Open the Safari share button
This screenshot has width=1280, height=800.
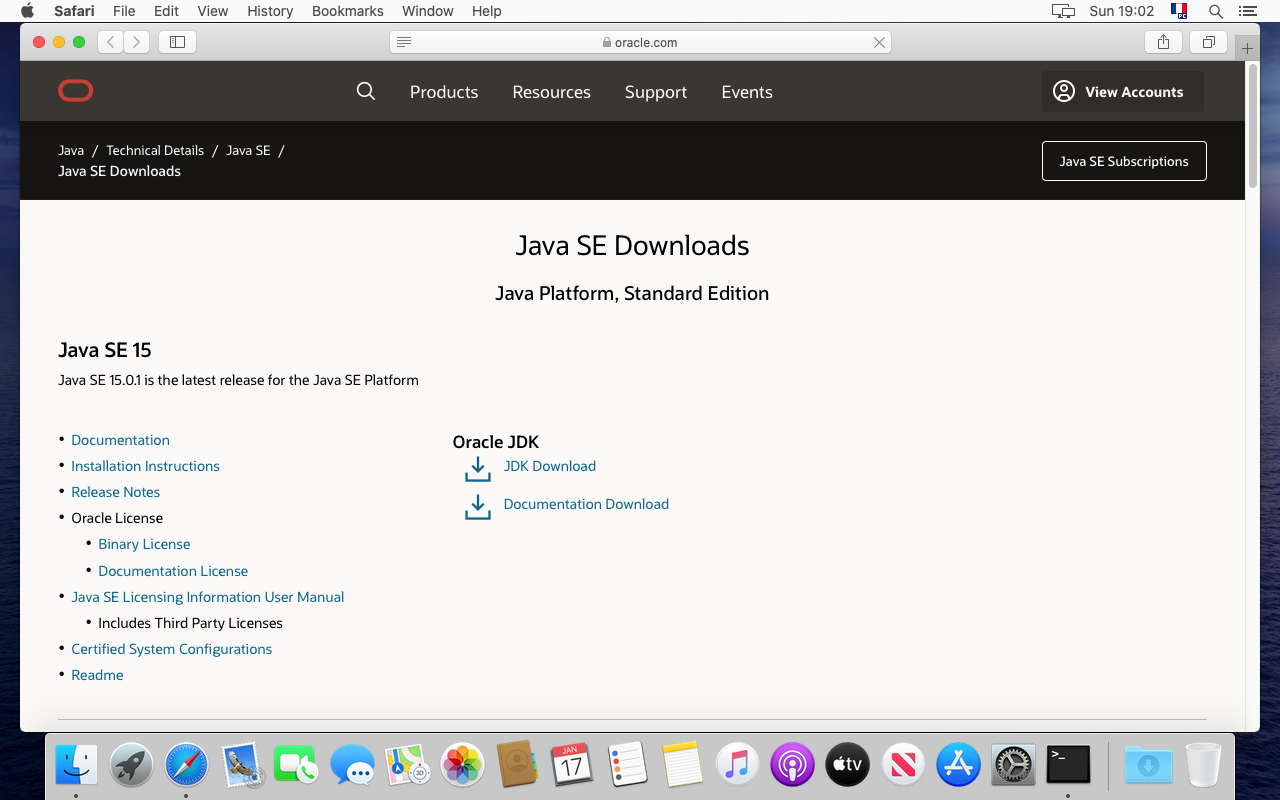[1163, 42]
